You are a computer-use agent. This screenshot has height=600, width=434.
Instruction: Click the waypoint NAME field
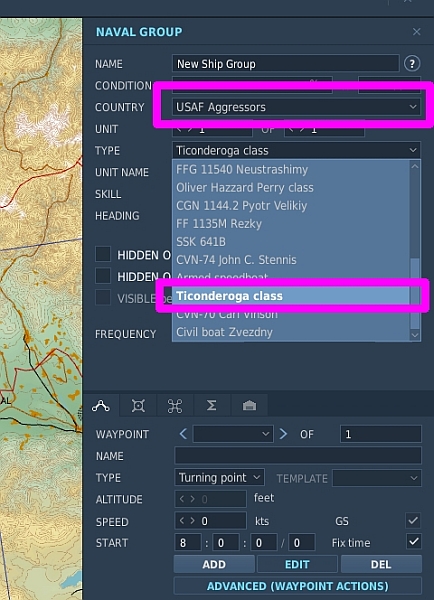point(298,456)
